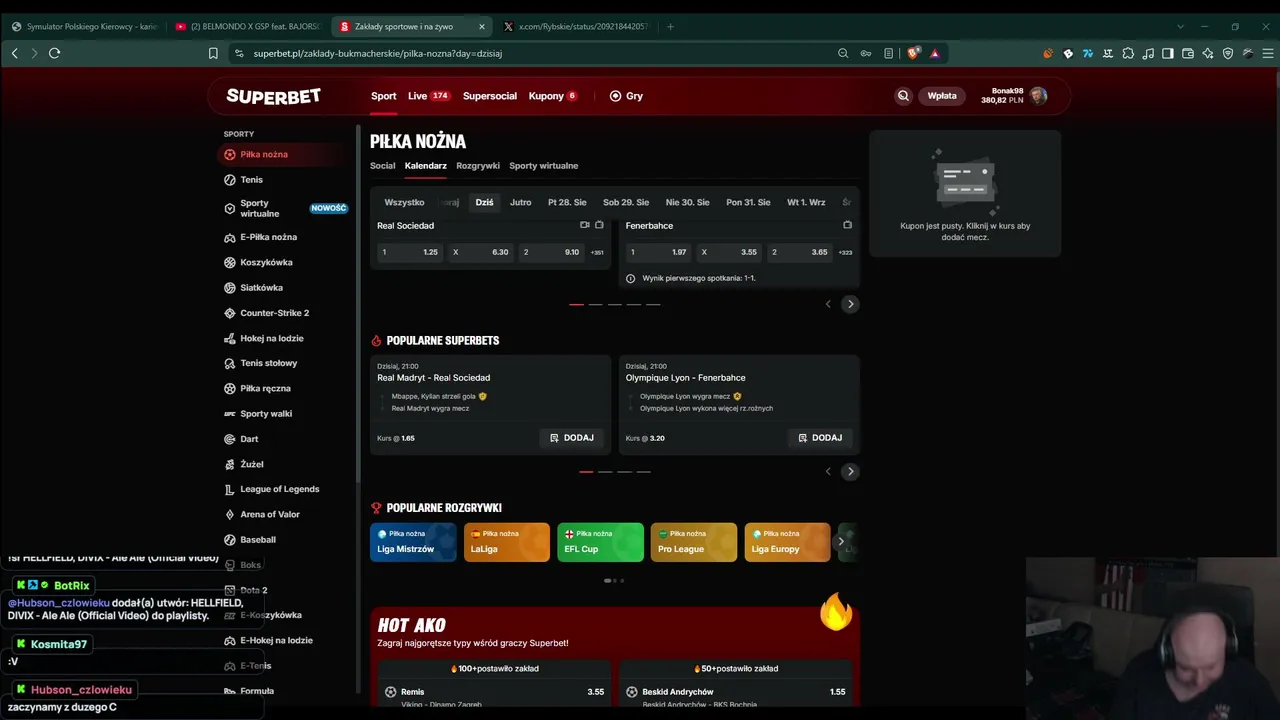Reload the Superbet page
1280x720 pixels.
(x=54, y=53)
